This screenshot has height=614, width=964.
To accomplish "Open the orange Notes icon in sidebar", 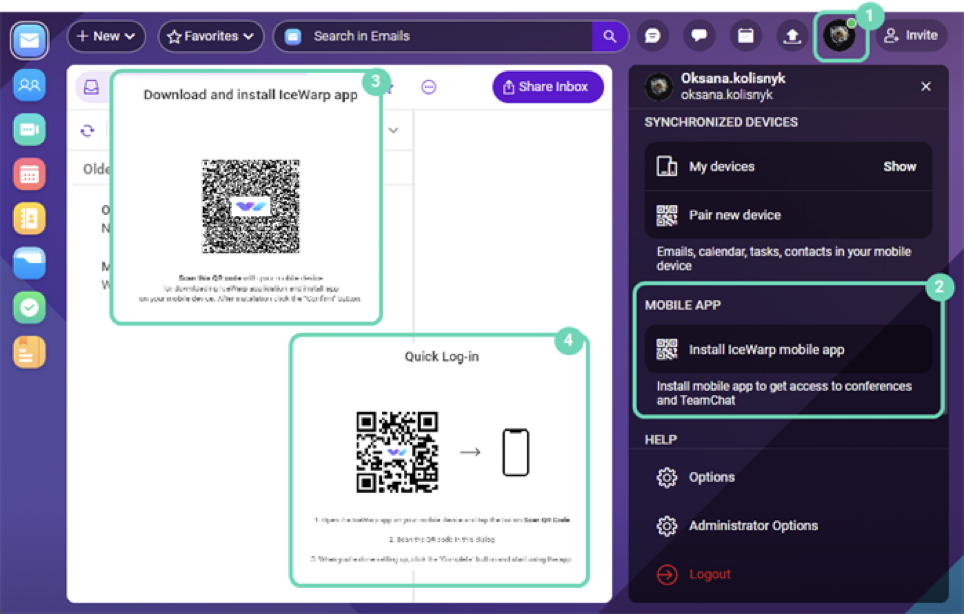I will [x=29, y=352].
